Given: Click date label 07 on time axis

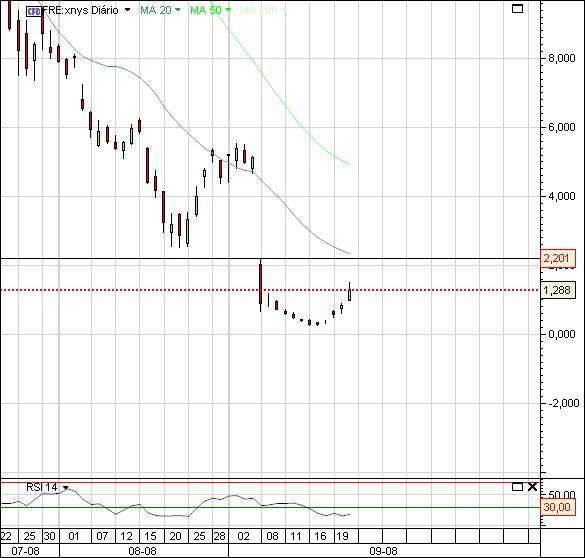Looking at the screenshot, I should click(x=102, y=536).
